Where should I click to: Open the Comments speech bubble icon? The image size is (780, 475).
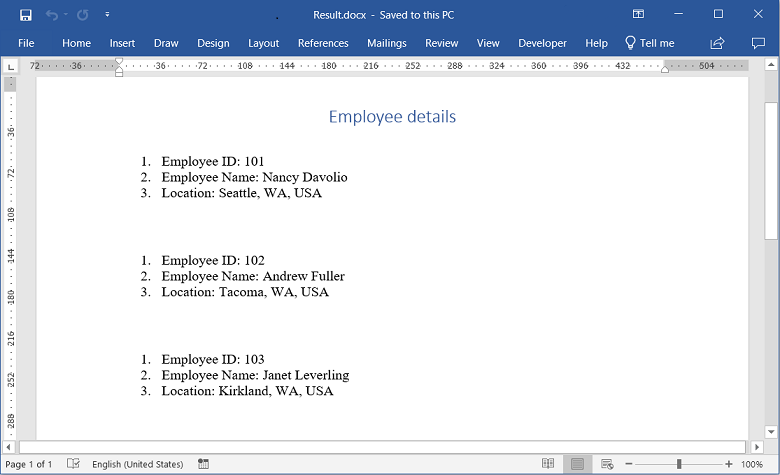(758, 43)
